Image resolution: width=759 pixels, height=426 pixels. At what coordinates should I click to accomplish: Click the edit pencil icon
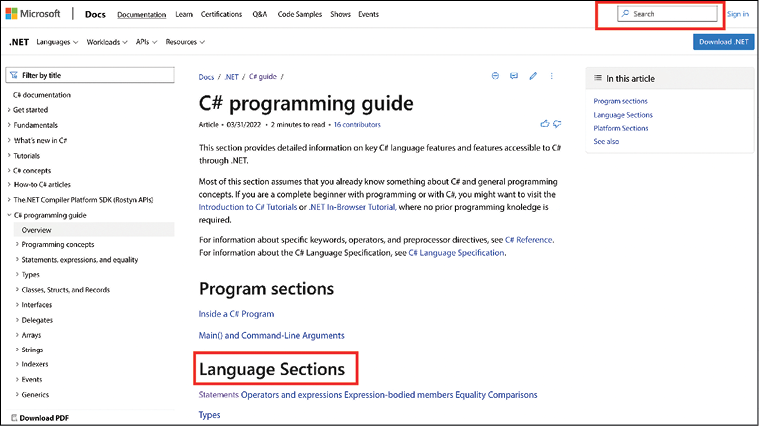click(x=533, y=76)
